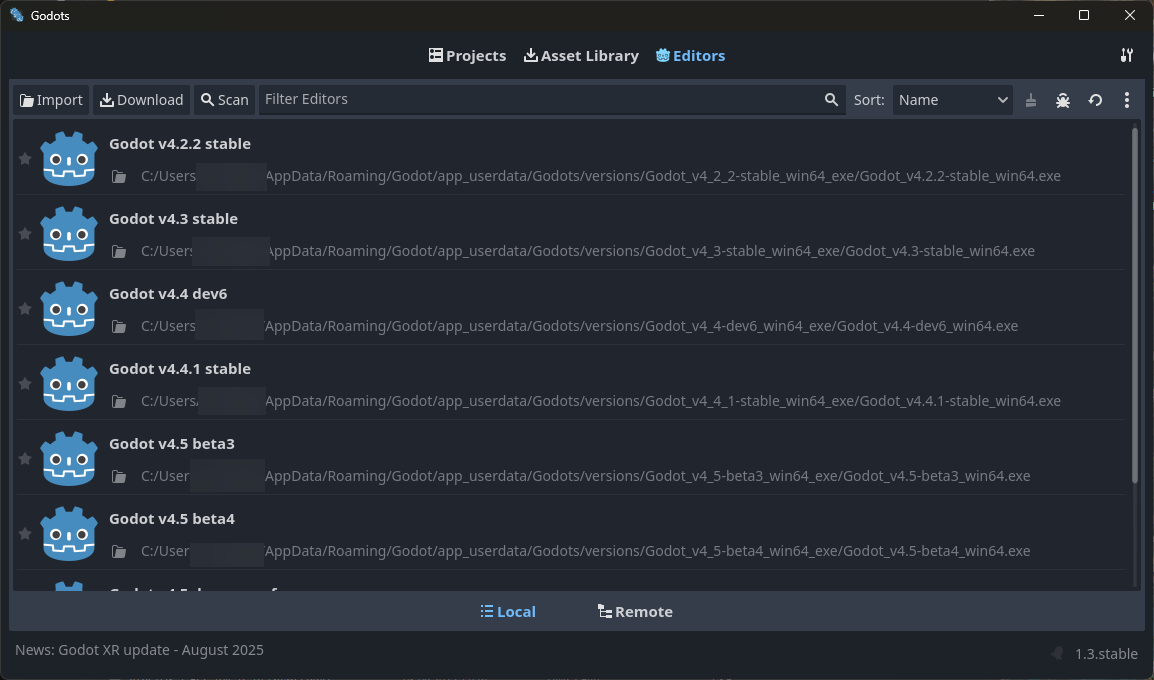The image size is (1154, 680).
Task: Switch to the Remote editors view
Action: 635,612
